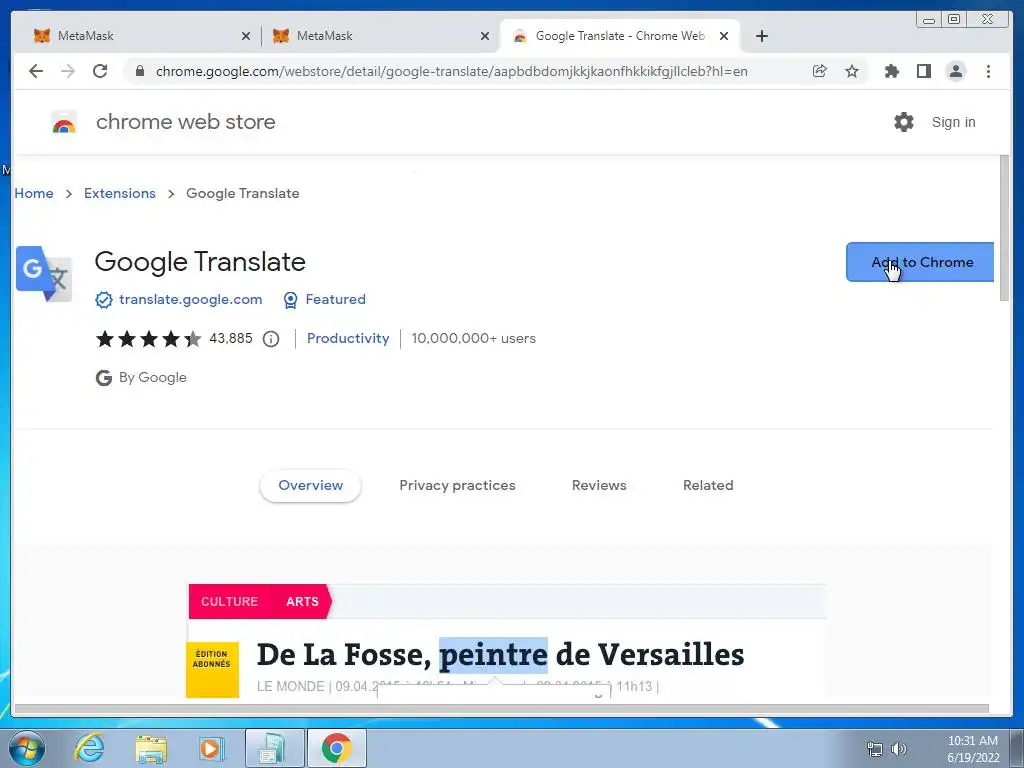Open the Extensions puzzle icon
Image resolution: width=1024 pixels, height=768 pixels.
pyautogui.click(x=891, y=71)
